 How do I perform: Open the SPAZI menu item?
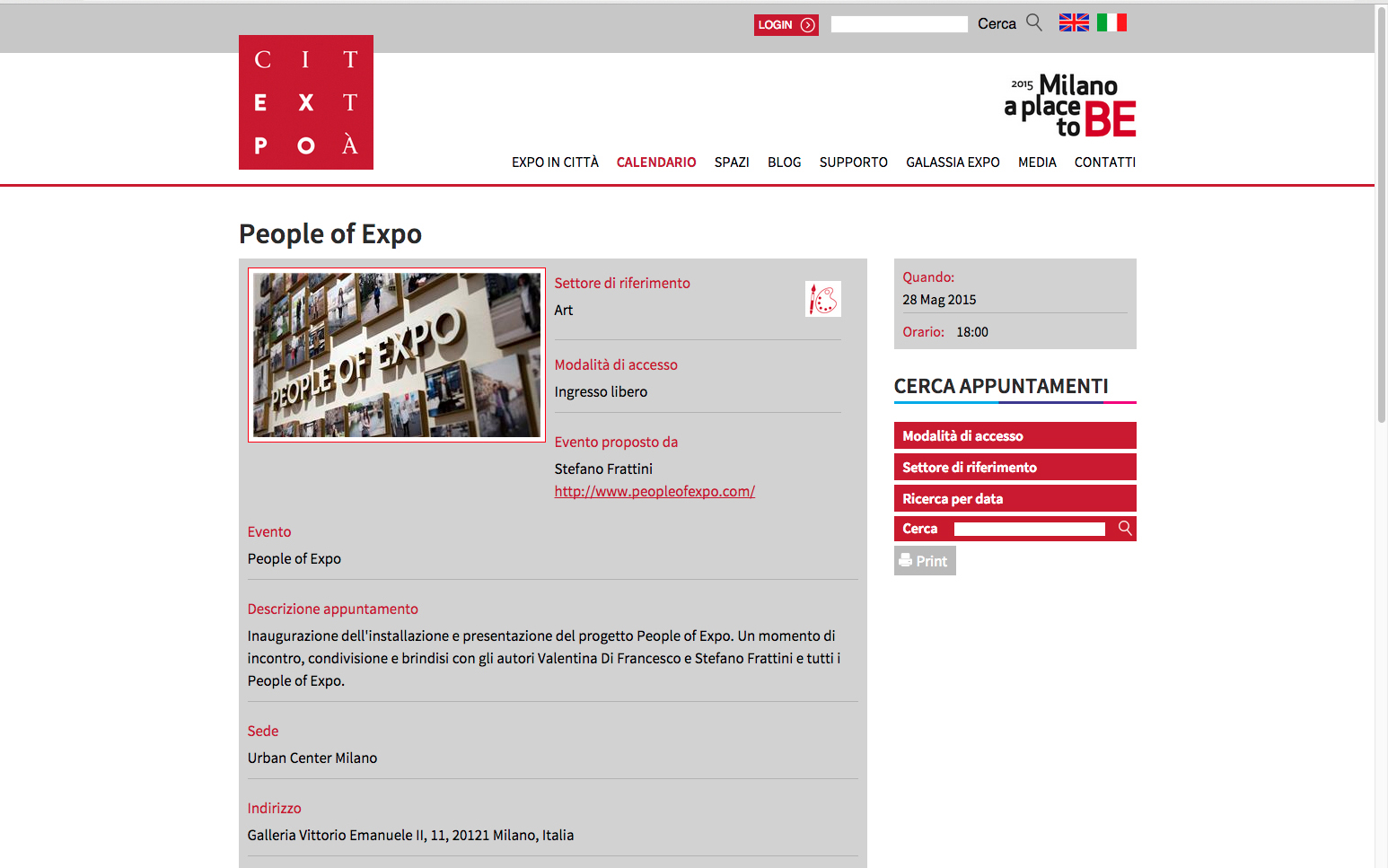pyautogui.click(x=732, y=162)
